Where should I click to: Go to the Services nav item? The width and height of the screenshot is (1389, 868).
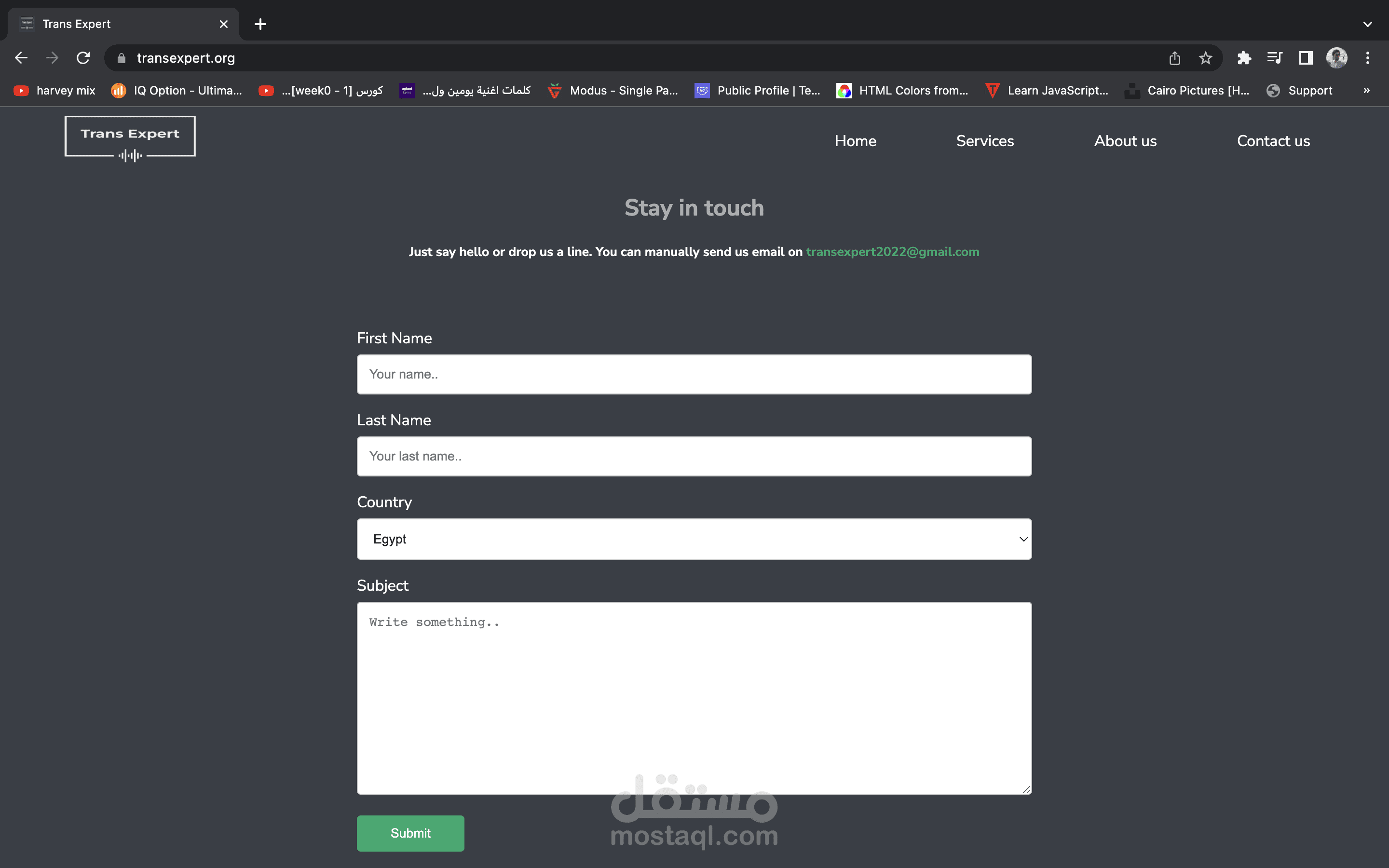(x=984, y=141)
